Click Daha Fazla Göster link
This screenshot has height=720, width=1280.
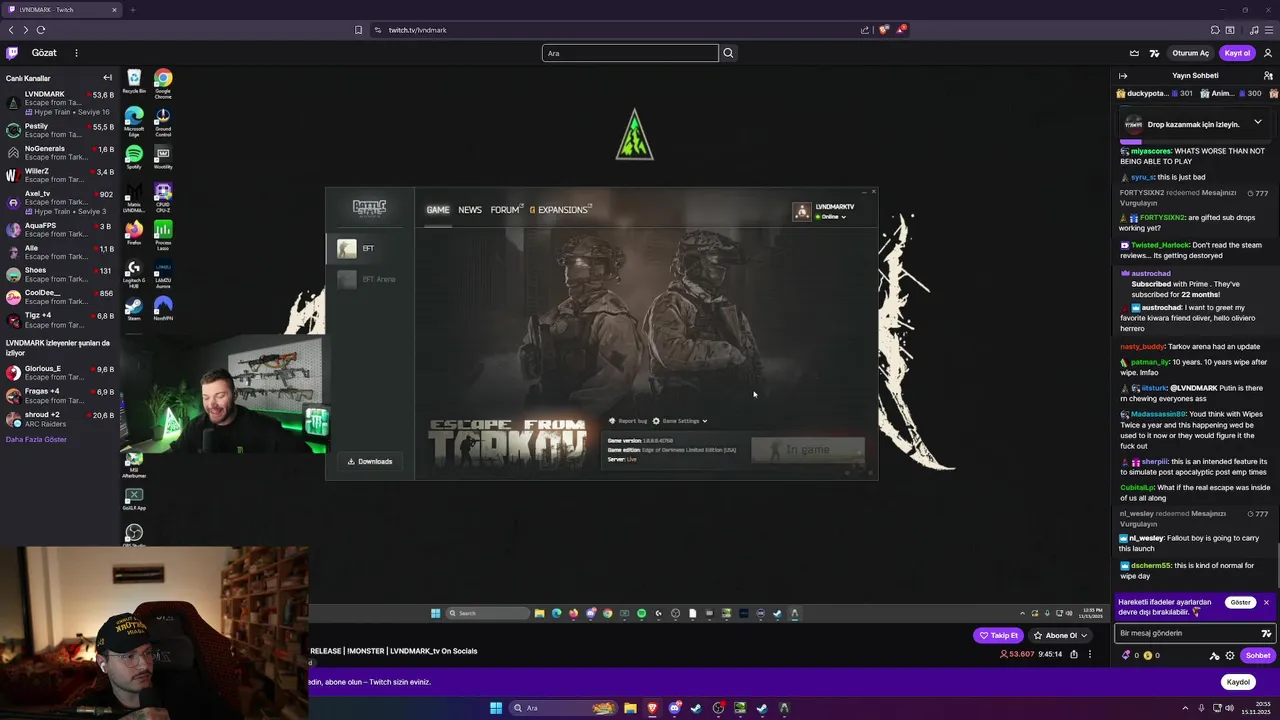[36, 439]
